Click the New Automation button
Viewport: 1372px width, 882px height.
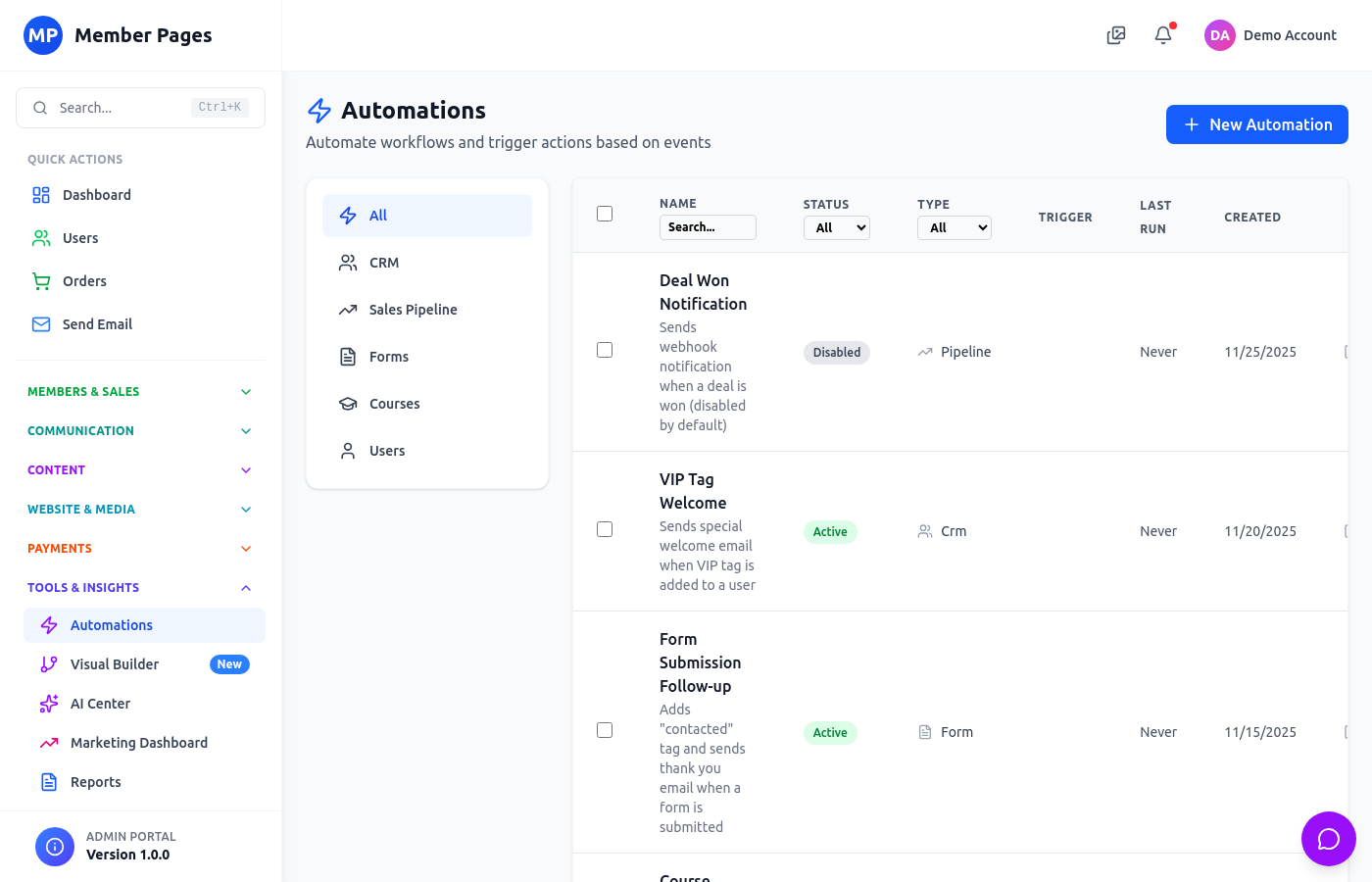1256,124
